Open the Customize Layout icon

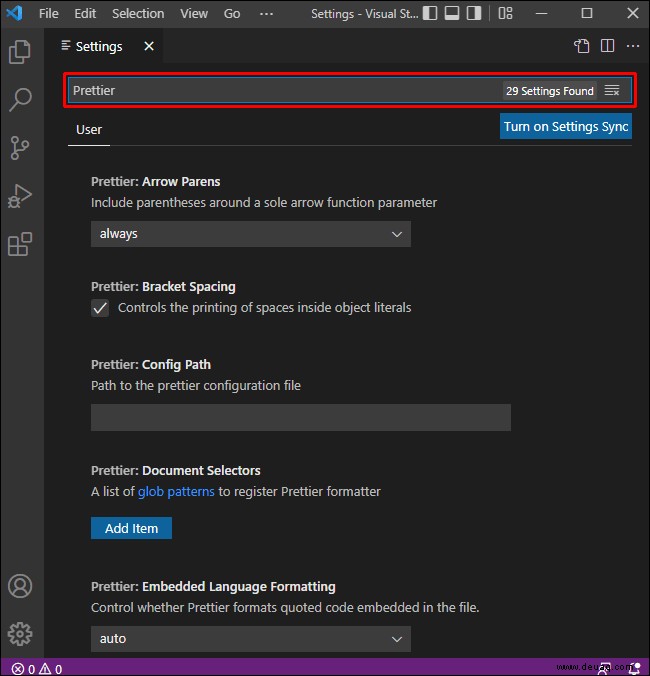pyautogui.click(x=505, y=13)
